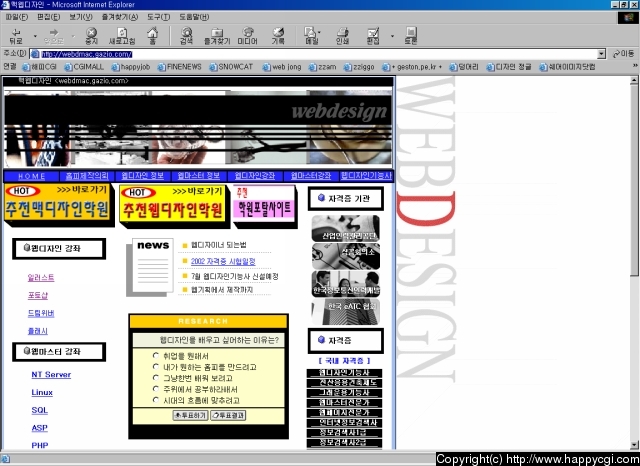Image resolution: width=640 pixels, height=466 pixels.
Task: Open the 홈피제작의뢰 navigation link
Action: click(x=87, y=176)
